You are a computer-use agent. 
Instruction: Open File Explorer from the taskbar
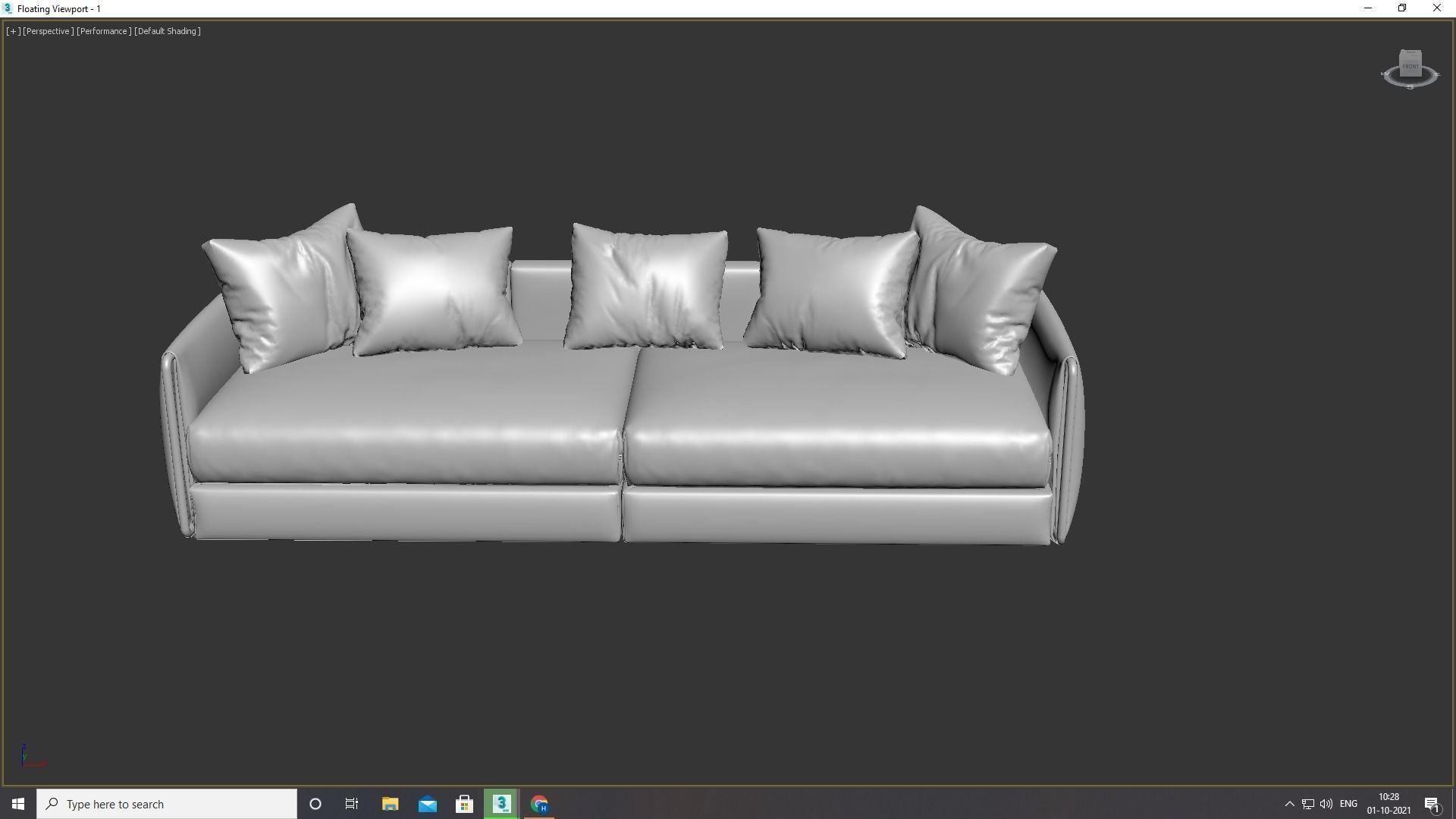[x=390, y=804]
